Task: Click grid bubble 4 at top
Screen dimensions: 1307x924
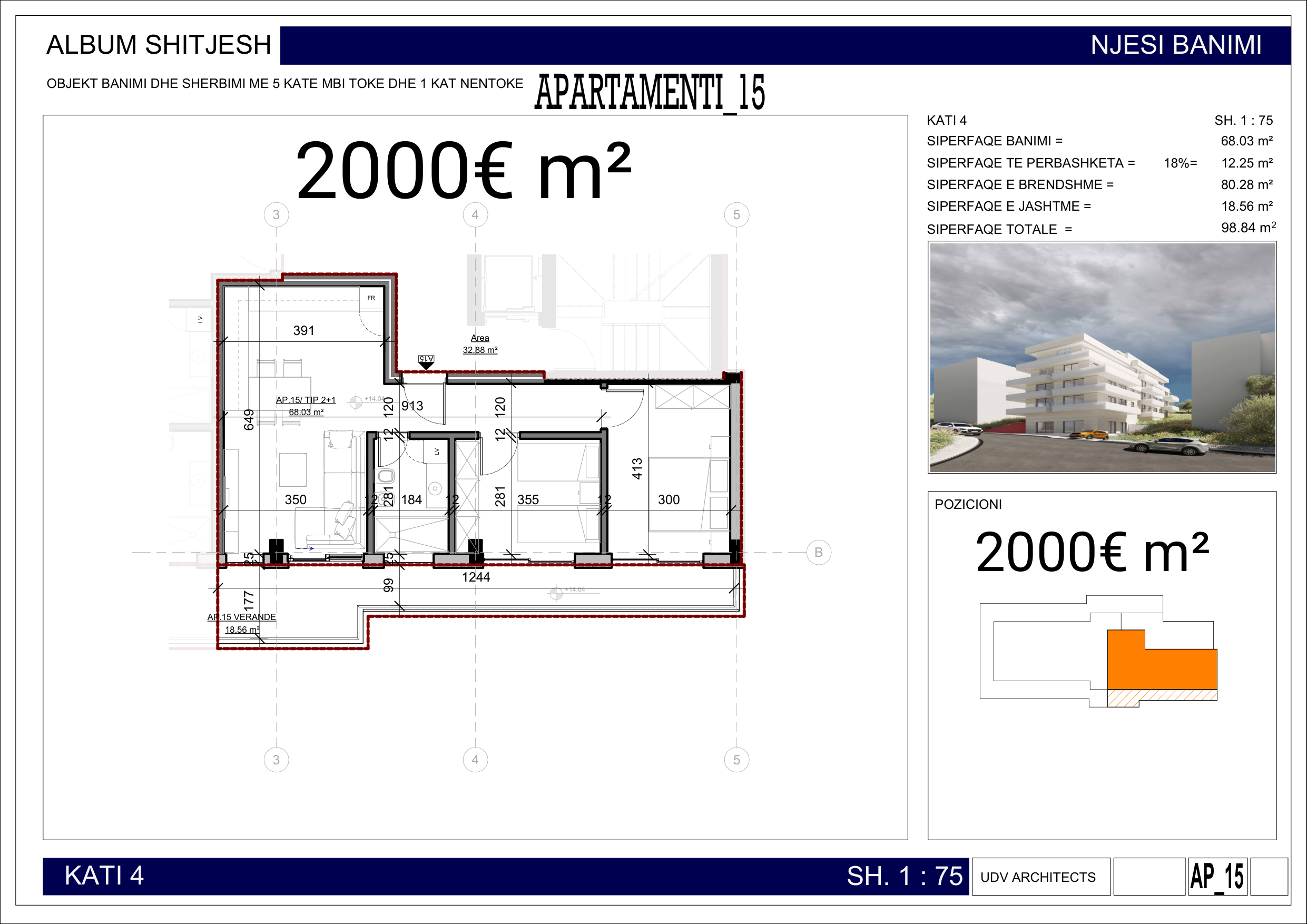Action: (475, 214)
